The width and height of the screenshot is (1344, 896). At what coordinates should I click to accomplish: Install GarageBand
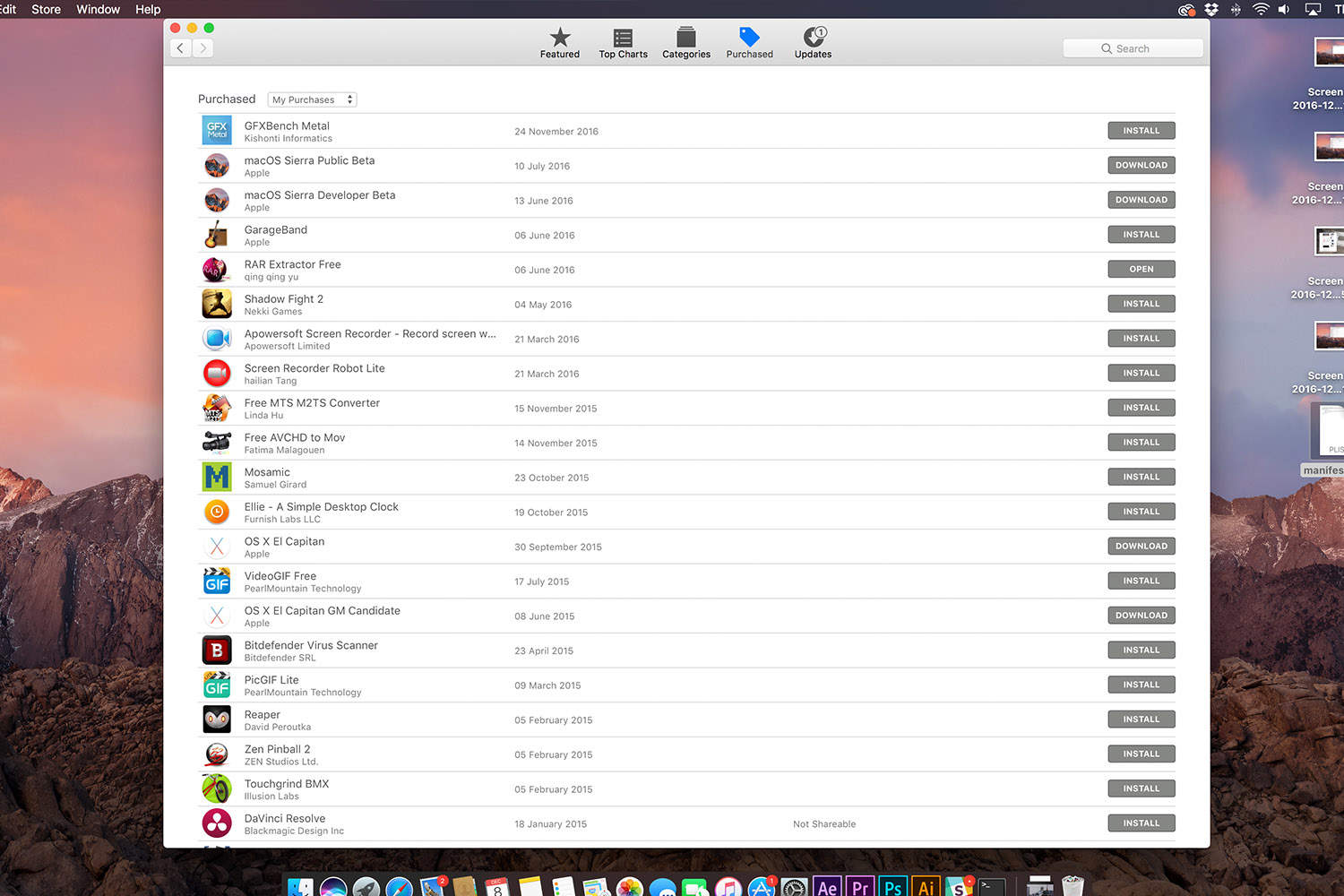pos(1141,235)
